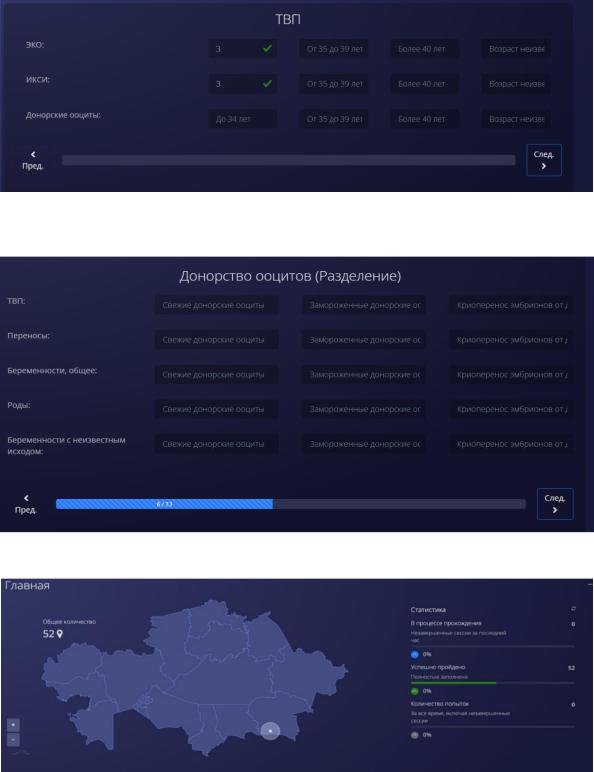The width and height of the screenshot is (594, 772).
Task: Click the blue circle under 'В процессе прохождения'
Action: [415, 654]
